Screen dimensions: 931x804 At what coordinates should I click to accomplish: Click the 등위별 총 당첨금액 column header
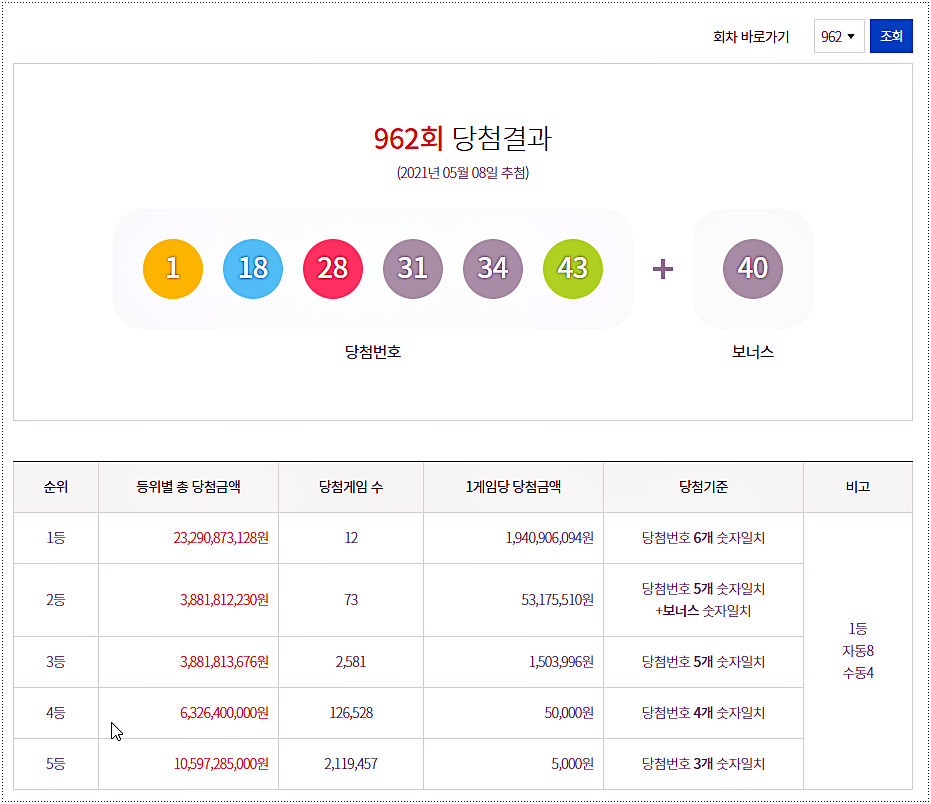[x=188, y=487]
